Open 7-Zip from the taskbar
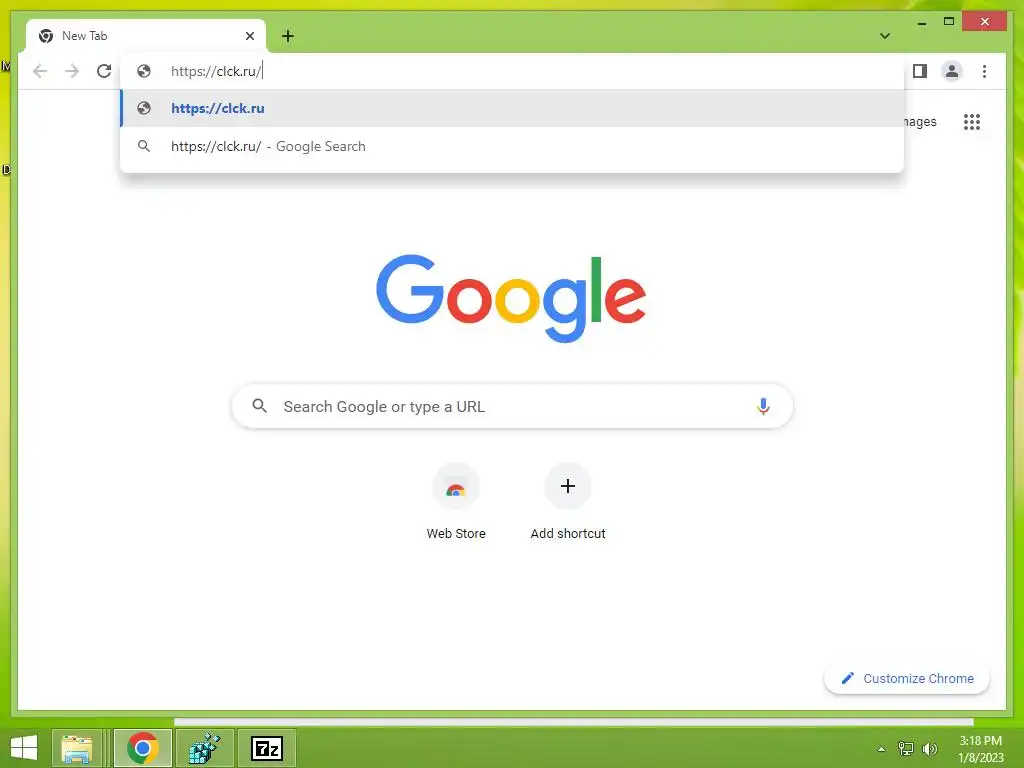1024x768 pixels. tap(266, 748)
